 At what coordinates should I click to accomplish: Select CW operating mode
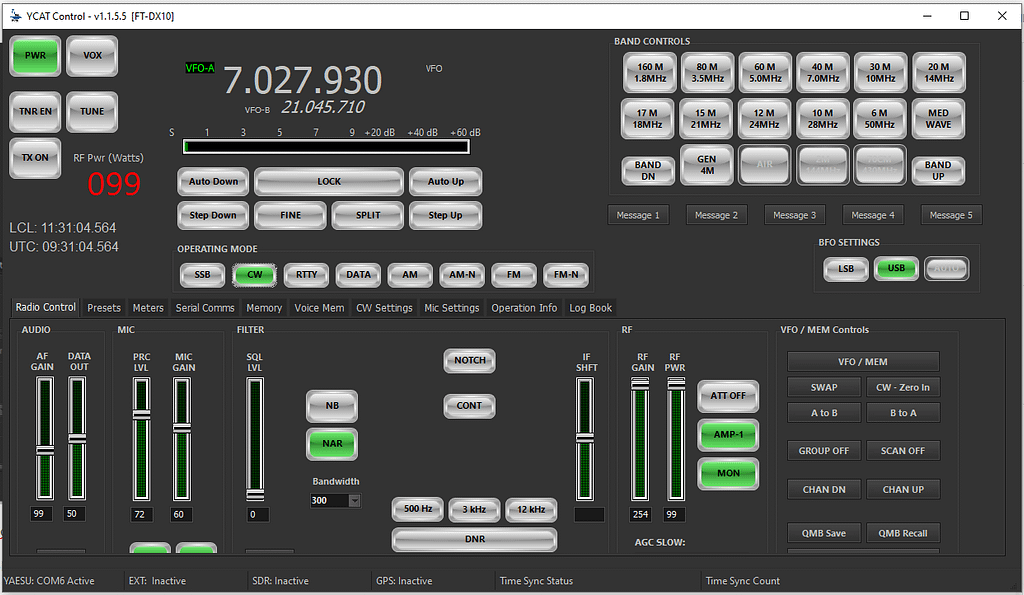[x=255, y=275]
